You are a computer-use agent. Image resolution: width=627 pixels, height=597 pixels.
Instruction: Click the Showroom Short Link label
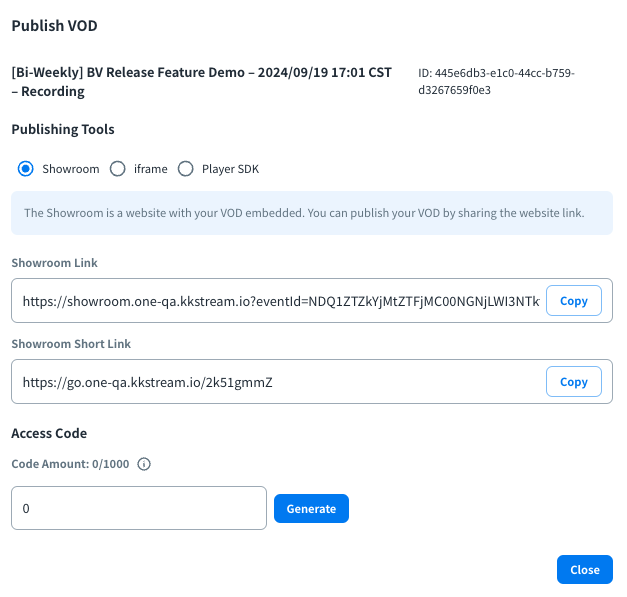[x=71, y=344]
